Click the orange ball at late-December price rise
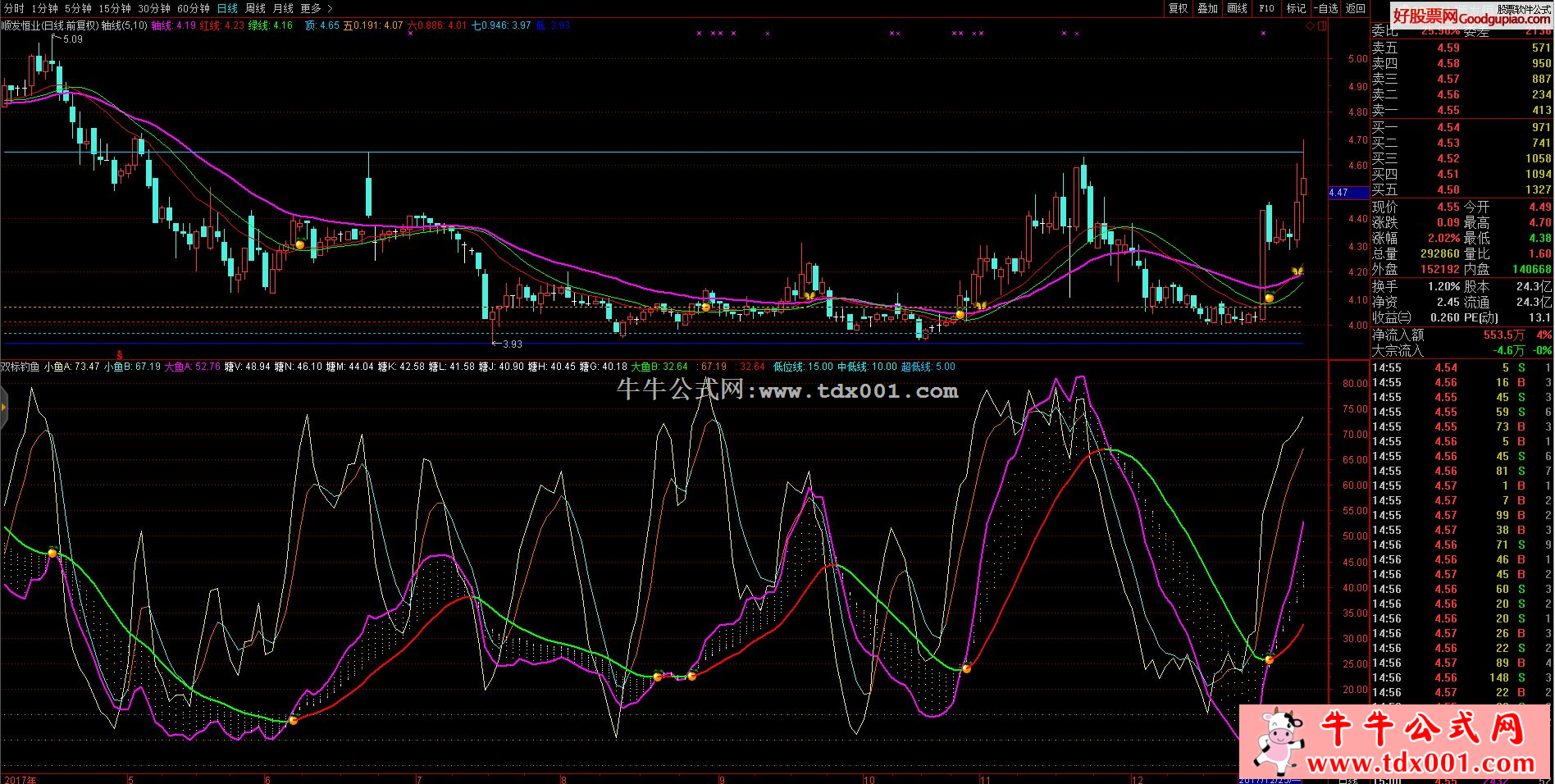This screenshot has height=784, width=1555. pyautogui.click(x=1269, y=298)
